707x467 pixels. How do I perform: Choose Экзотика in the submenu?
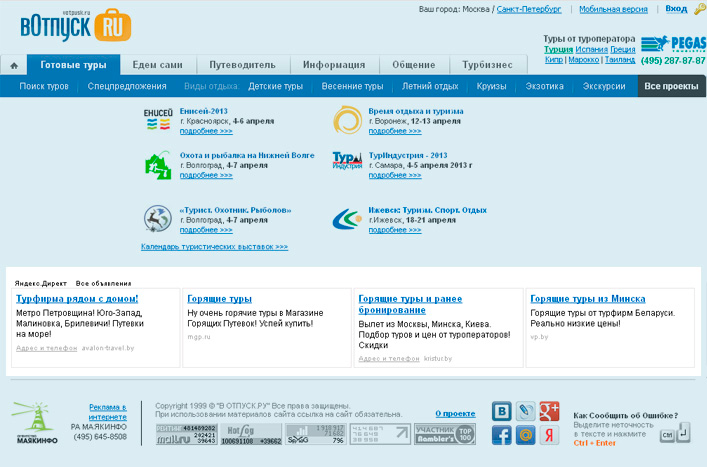545,86
